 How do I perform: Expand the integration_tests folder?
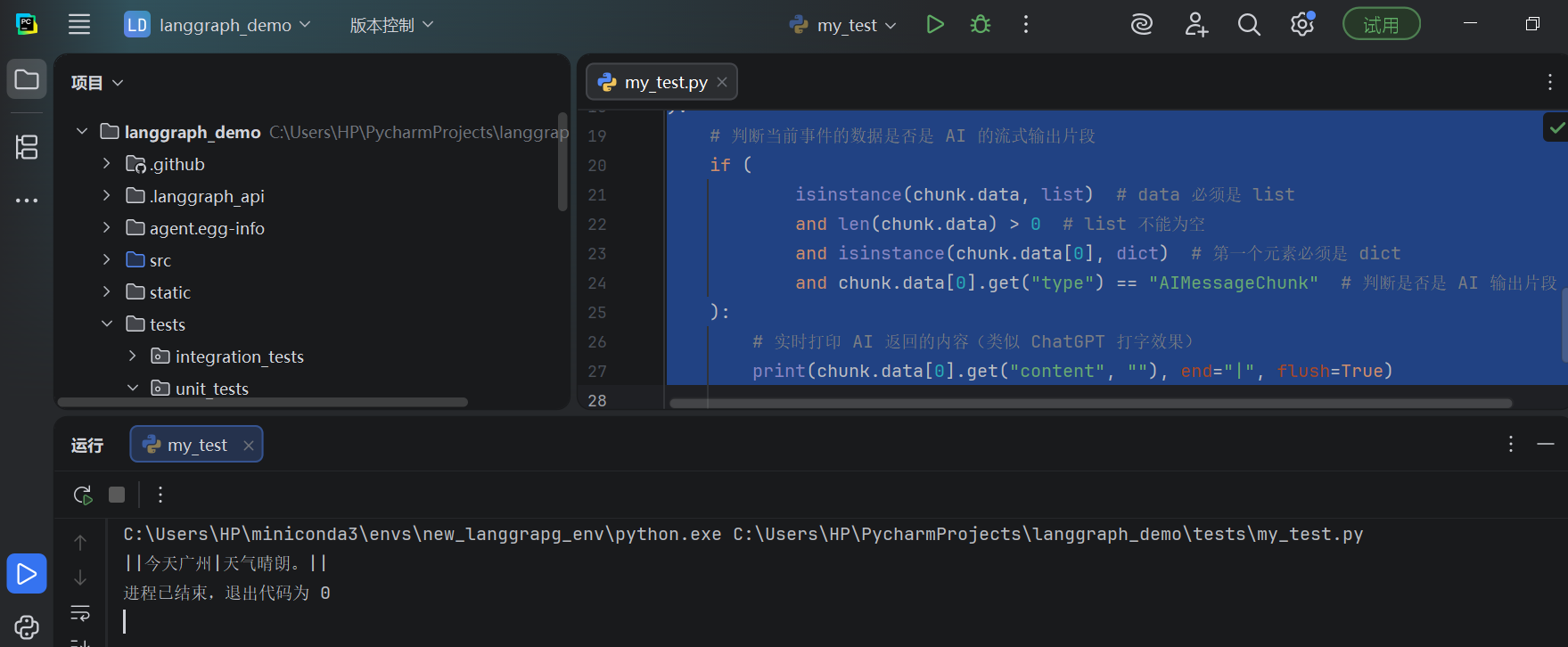(133, 356)
